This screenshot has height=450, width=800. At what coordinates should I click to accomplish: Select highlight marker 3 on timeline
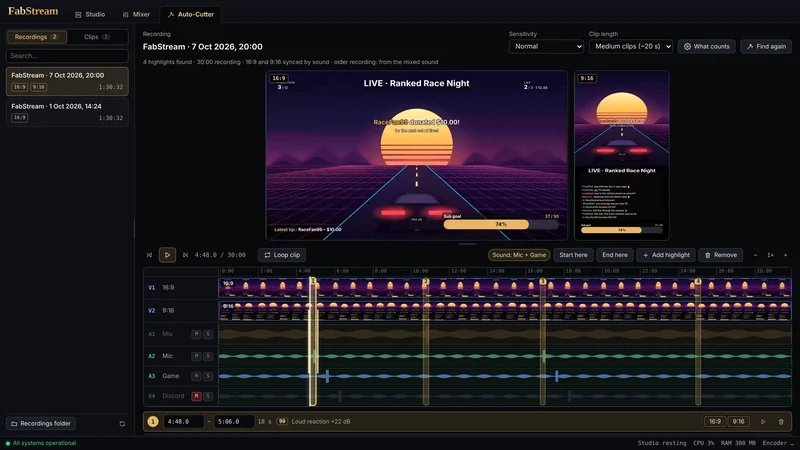(x=542, y=281)
